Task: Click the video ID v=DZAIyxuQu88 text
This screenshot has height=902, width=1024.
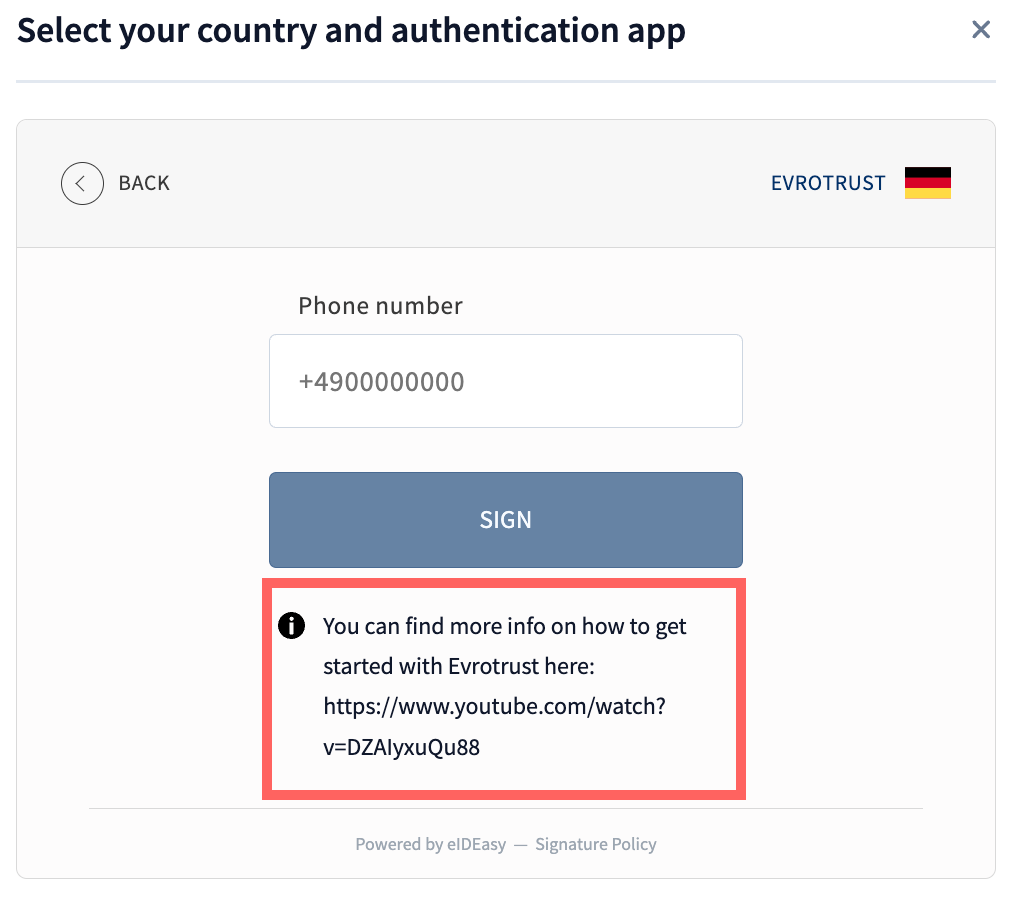Action: (x=401, y=747)
